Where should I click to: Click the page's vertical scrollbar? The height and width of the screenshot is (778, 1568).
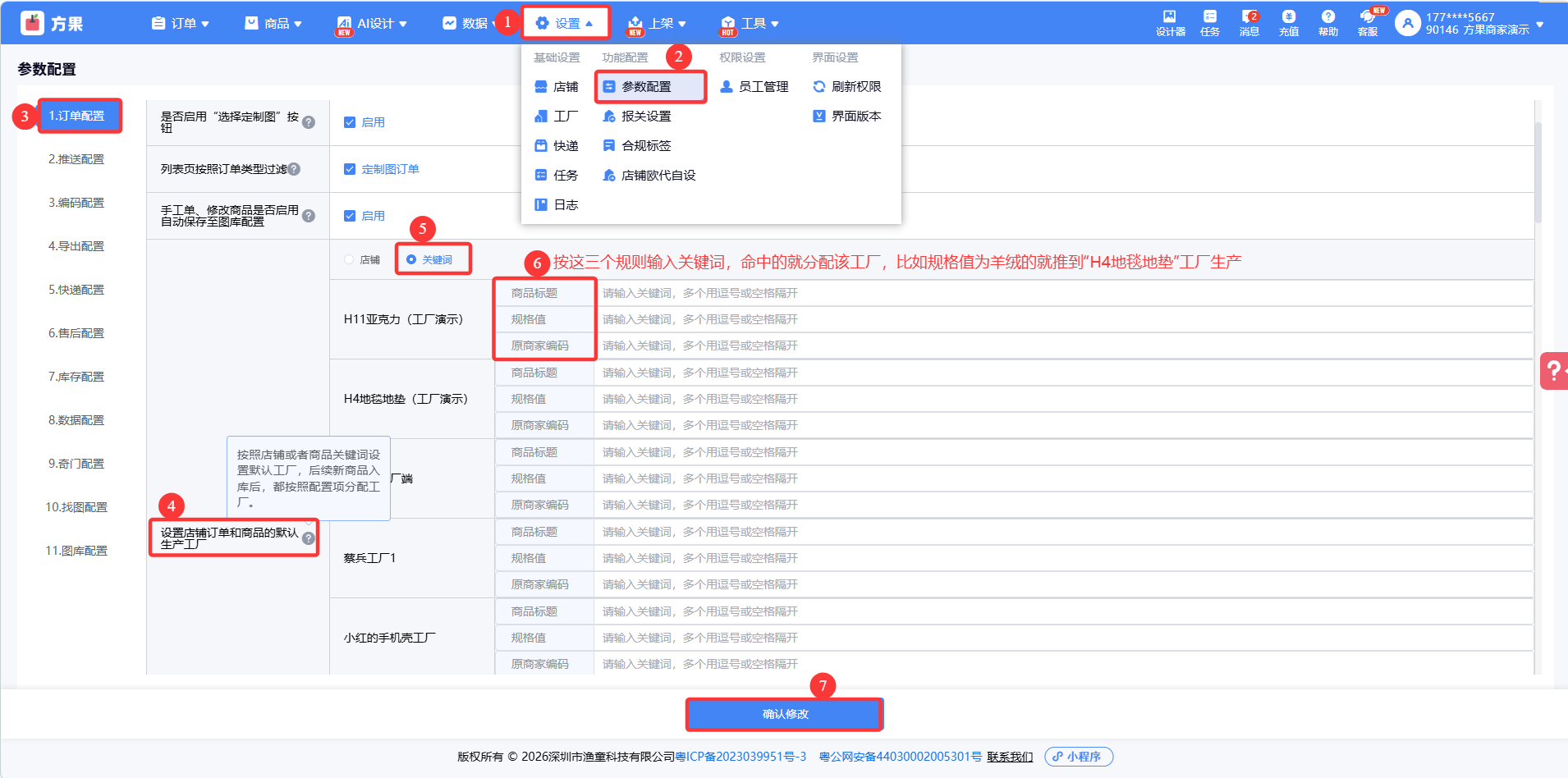click(1538, 172)
